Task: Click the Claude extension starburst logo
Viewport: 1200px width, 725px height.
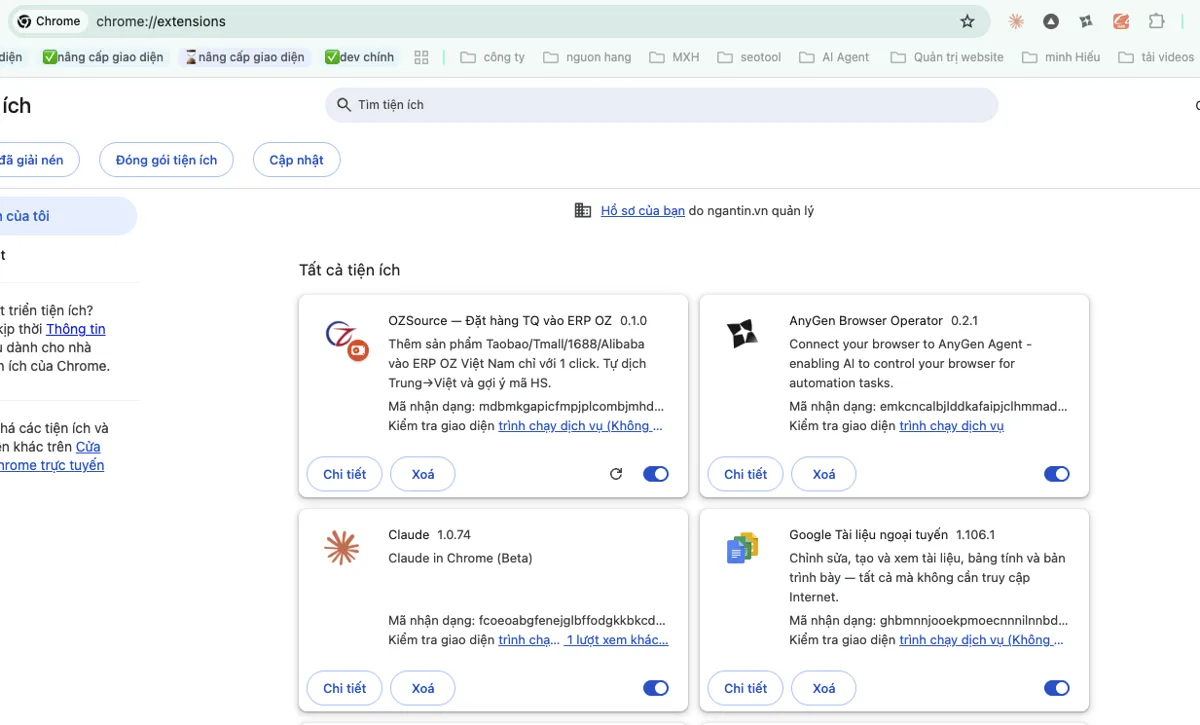Action: pos(342,547)
